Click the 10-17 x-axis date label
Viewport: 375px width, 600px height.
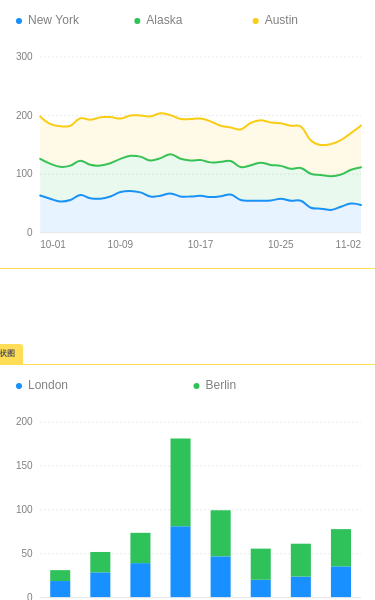[200, 244]
